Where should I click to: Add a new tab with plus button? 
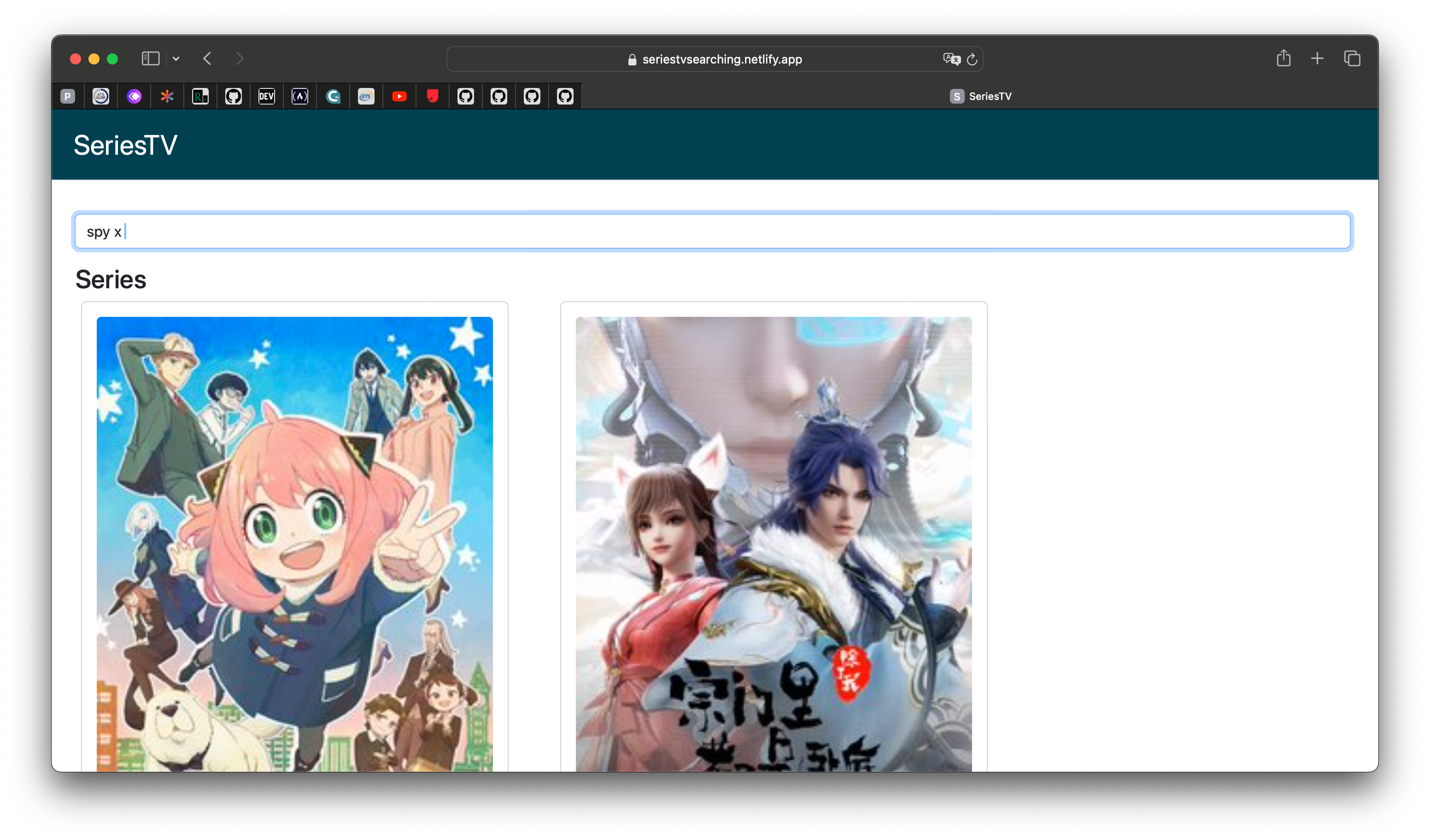click(1317, 58)
